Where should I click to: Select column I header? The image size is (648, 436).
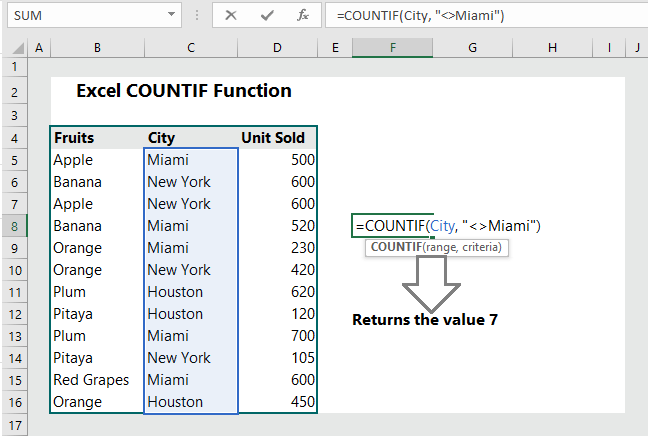609,48
